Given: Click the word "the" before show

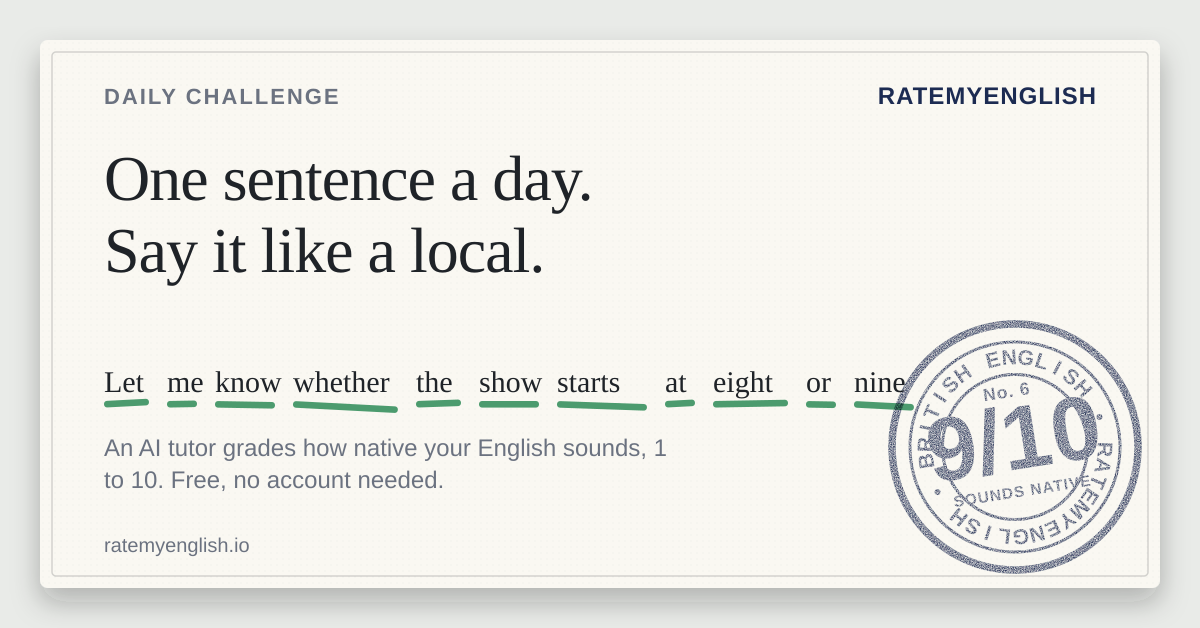Looking at the screenshot, I should pyautogui.click(x=434, y=382).
